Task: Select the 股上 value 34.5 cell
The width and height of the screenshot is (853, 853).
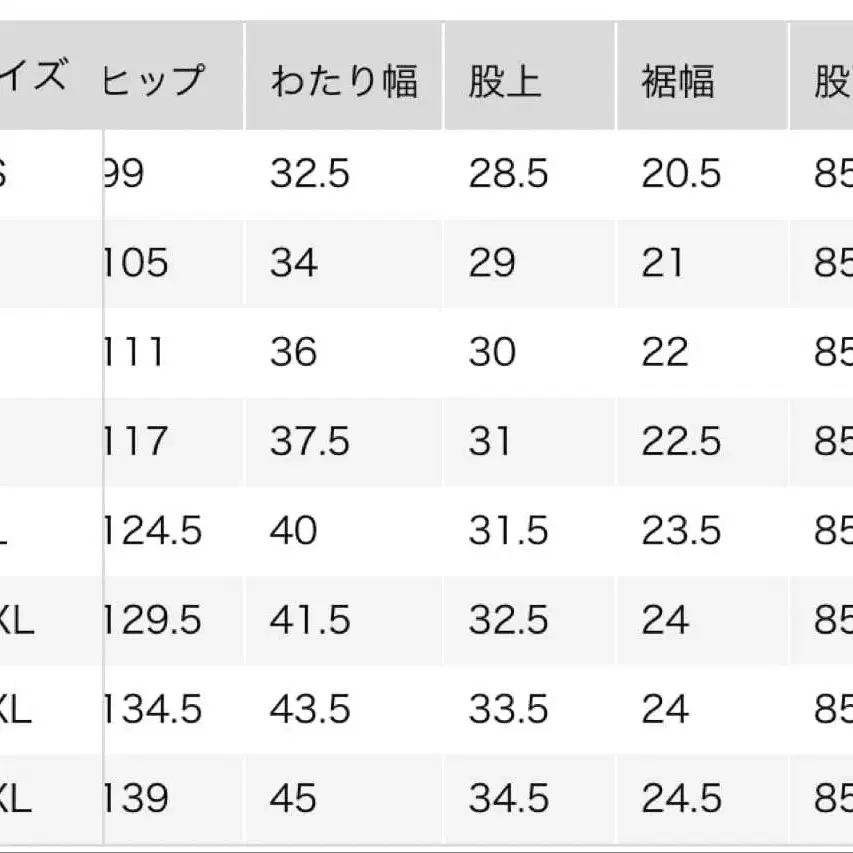Action: coord(509,798)
